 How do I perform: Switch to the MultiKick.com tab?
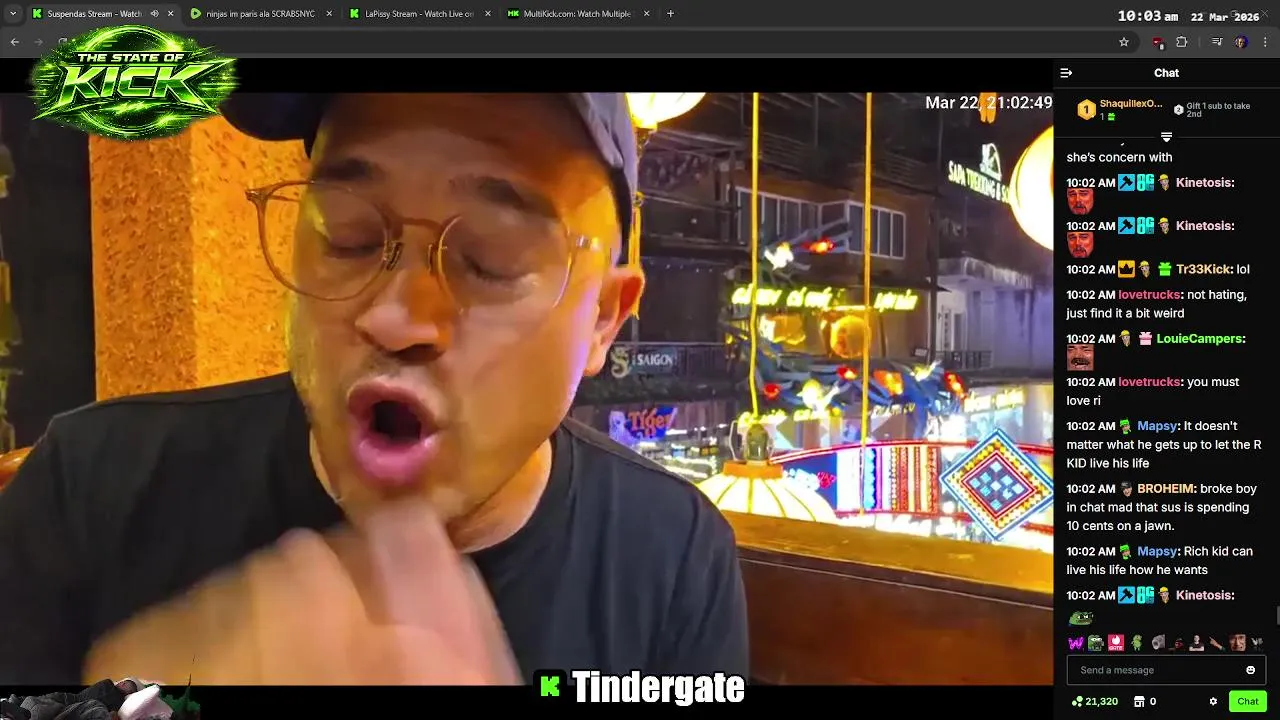point(578,14)
